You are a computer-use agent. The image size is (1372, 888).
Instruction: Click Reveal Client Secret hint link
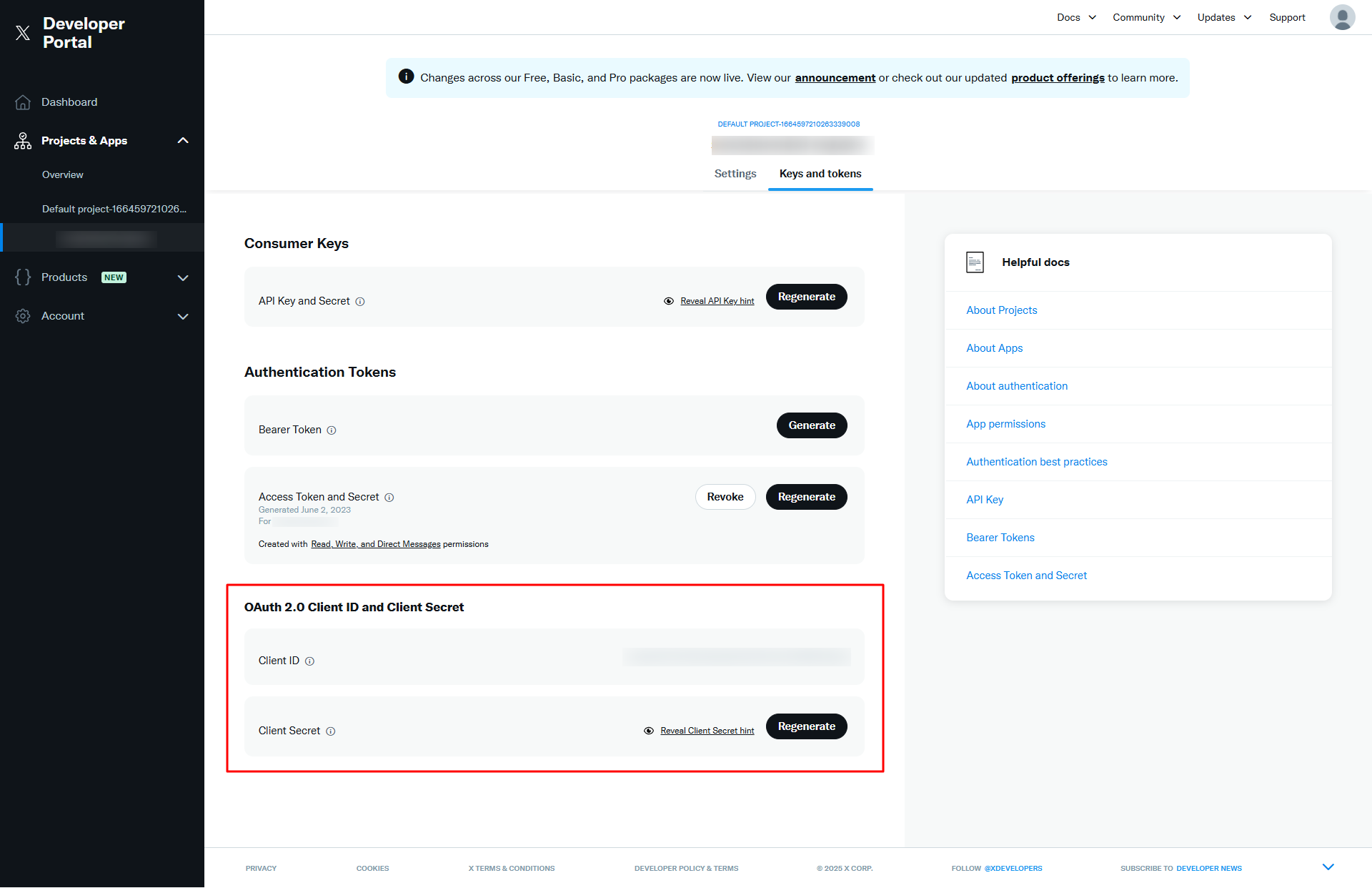click(x=707, y=731)
